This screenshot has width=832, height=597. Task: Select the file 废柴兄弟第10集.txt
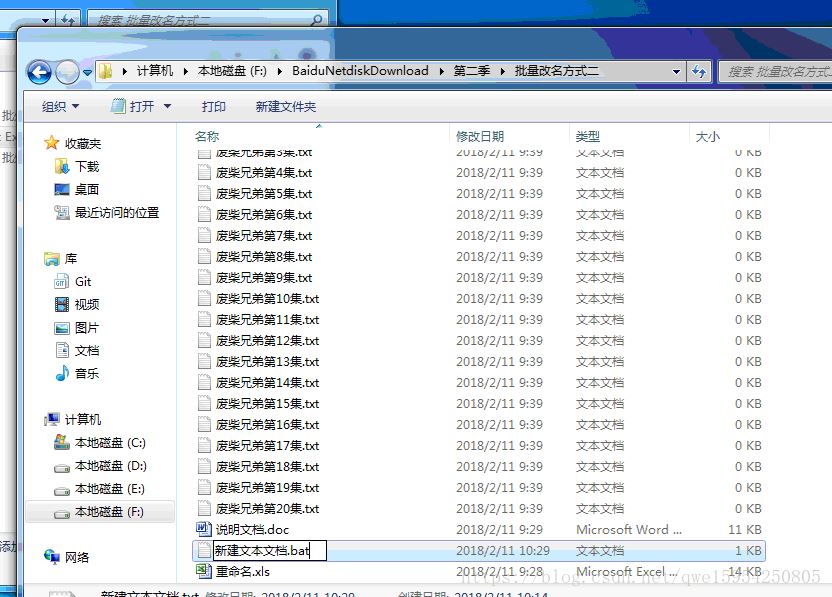point(267,299)
